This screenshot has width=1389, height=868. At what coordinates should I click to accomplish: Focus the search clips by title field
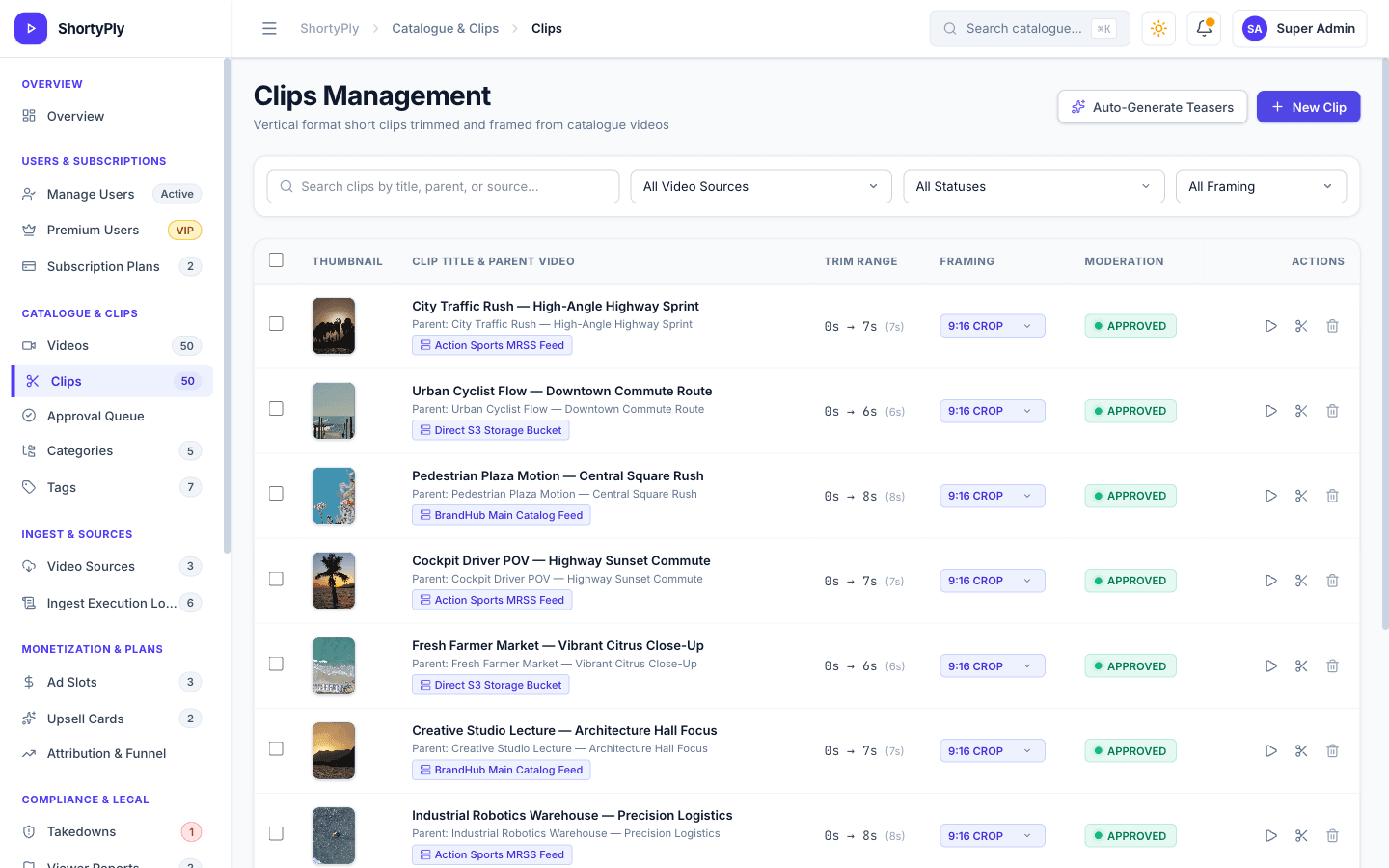[443, 186]
